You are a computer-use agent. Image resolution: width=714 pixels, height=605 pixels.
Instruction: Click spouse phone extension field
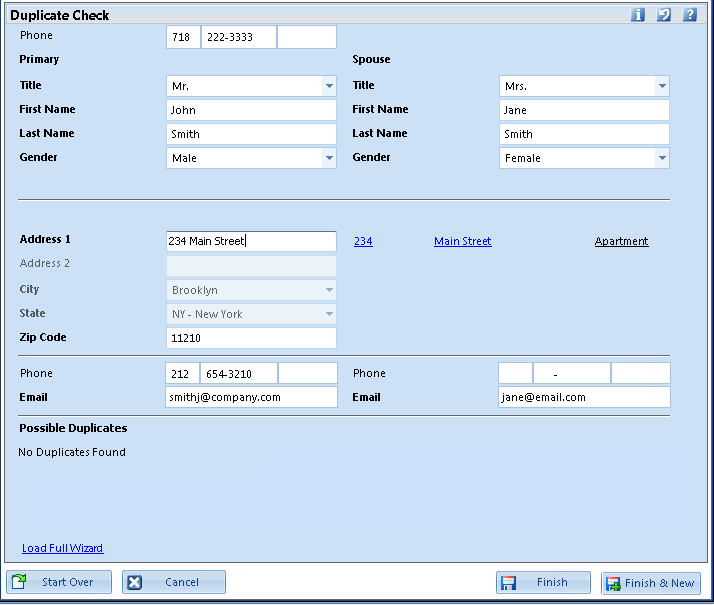pos(641,373)
